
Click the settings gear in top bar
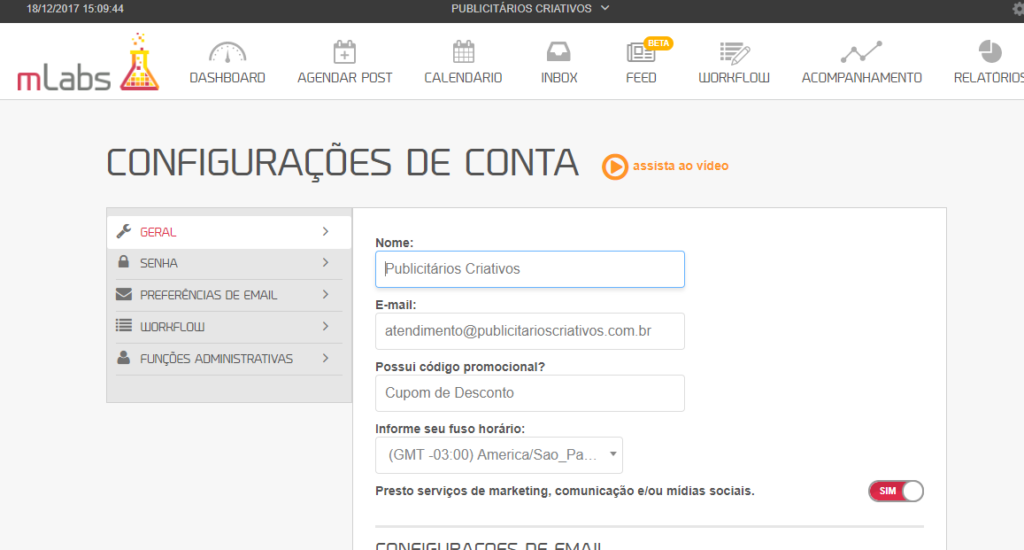[x=1018, y=8]
